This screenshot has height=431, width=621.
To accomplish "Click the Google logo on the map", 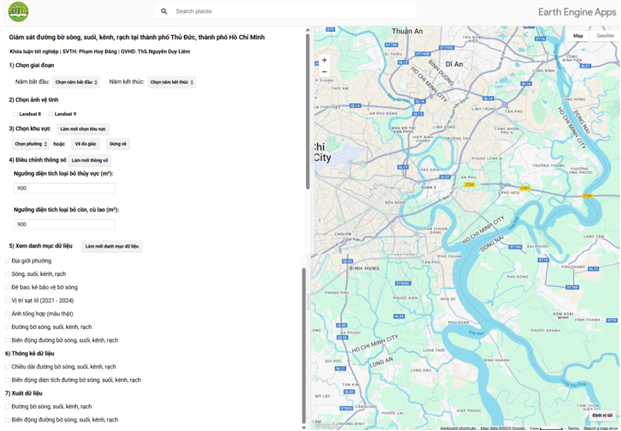I will pyautogui.click(x=326, y=424).
